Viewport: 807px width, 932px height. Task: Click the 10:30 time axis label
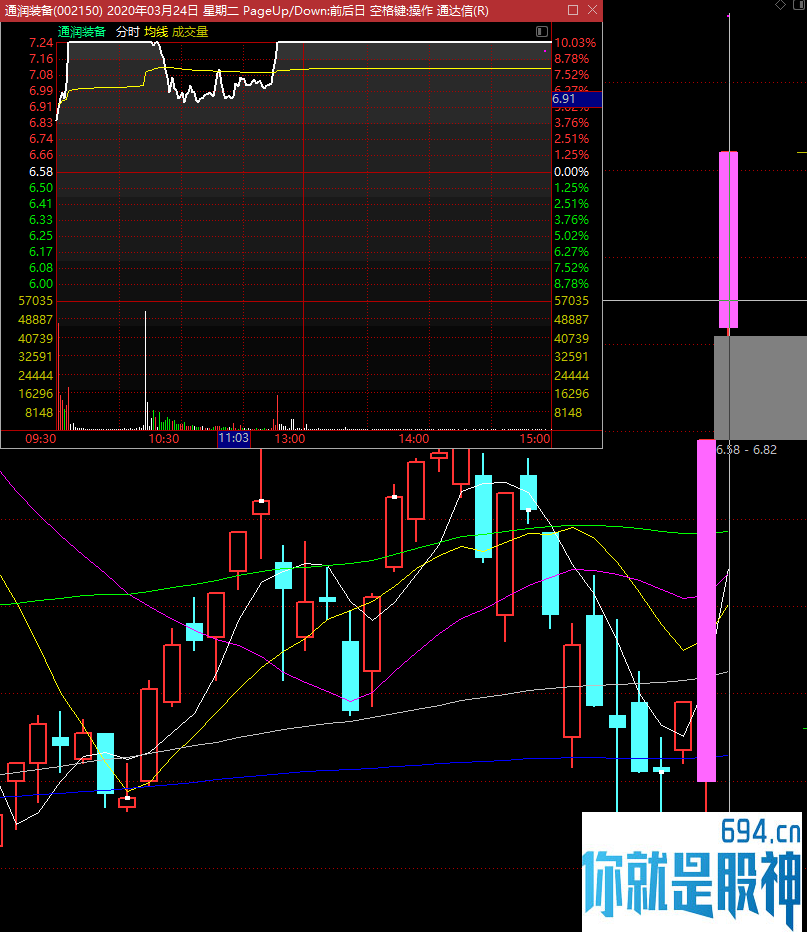pos(163,439)
